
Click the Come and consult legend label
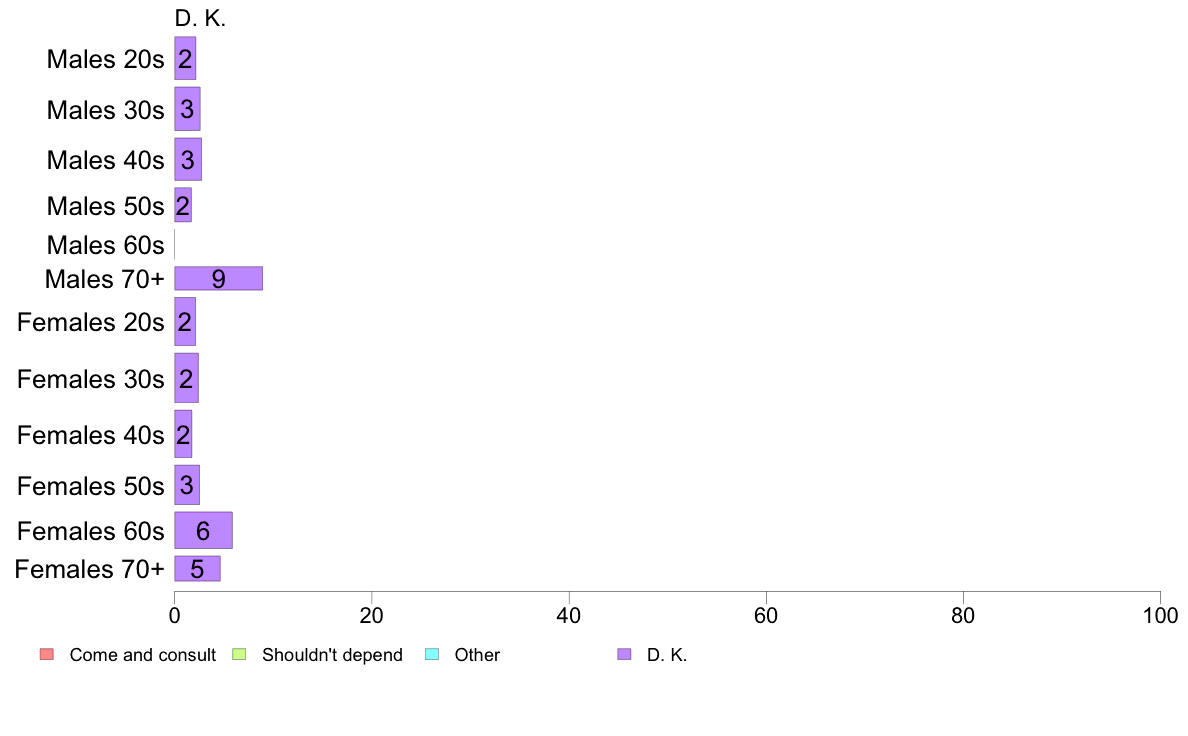pyautogui.click(x=142, y=655)
